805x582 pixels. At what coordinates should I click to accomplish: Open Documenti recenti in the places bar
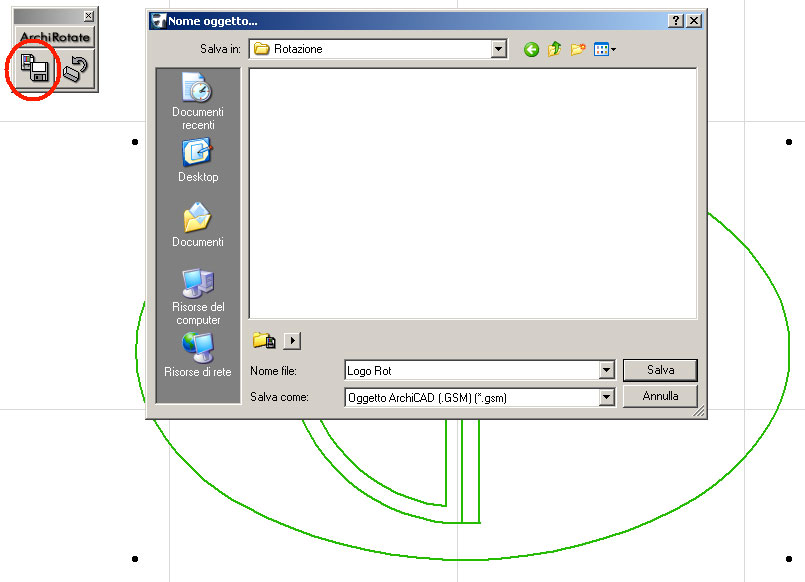(197, 102)
